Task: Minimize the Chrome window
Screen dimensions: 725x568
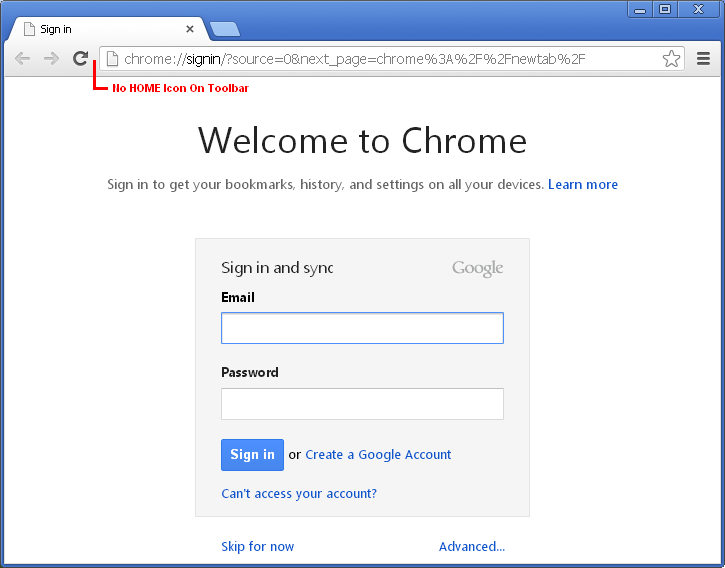Action: pos(640,9)
